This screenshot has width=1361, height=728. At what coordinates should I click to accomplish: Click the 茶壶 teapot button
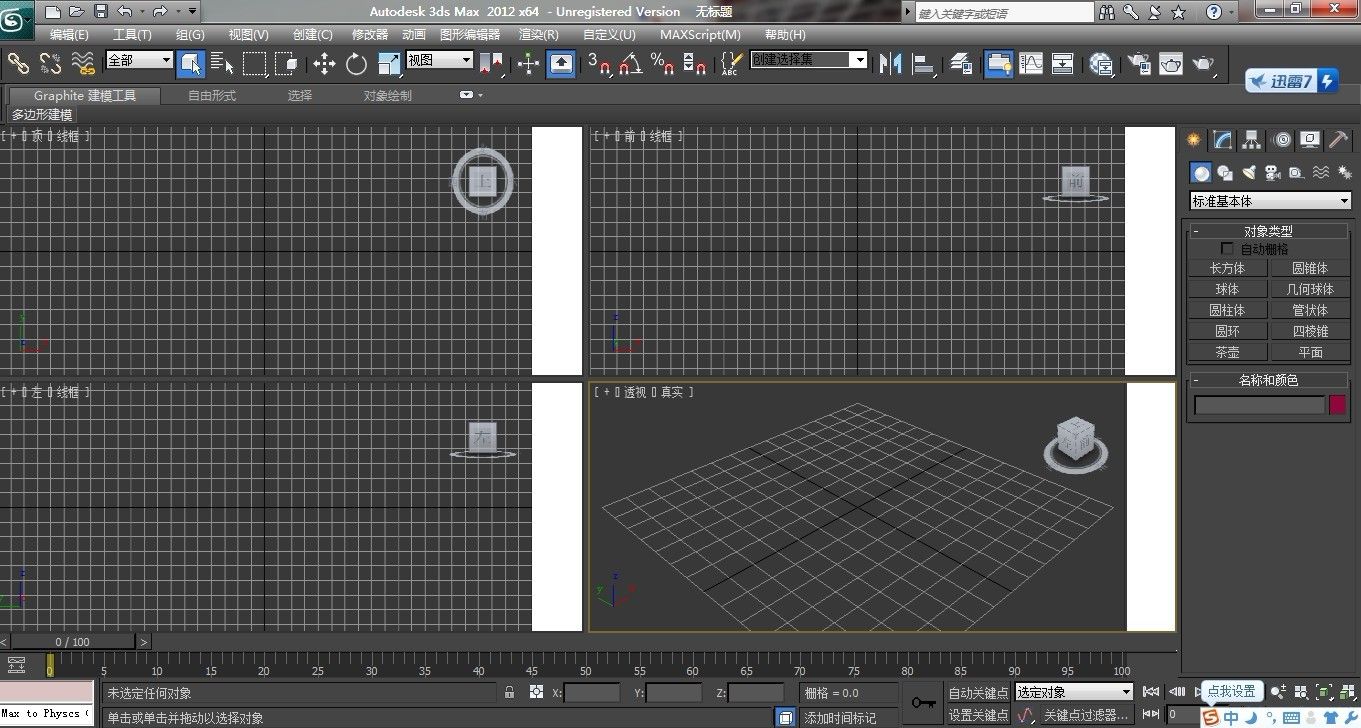[x=1227, y=352]
